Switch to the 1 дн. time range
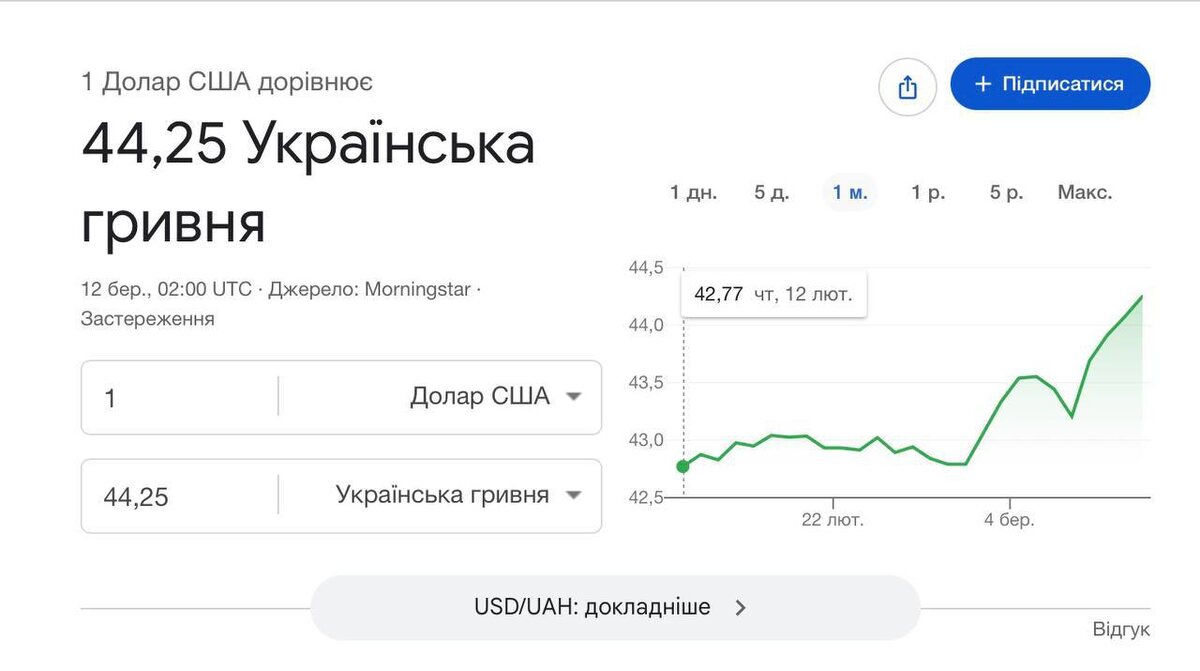Image resolution: width=1200 pixels, height=671 pixels. [x=695, y=191]
